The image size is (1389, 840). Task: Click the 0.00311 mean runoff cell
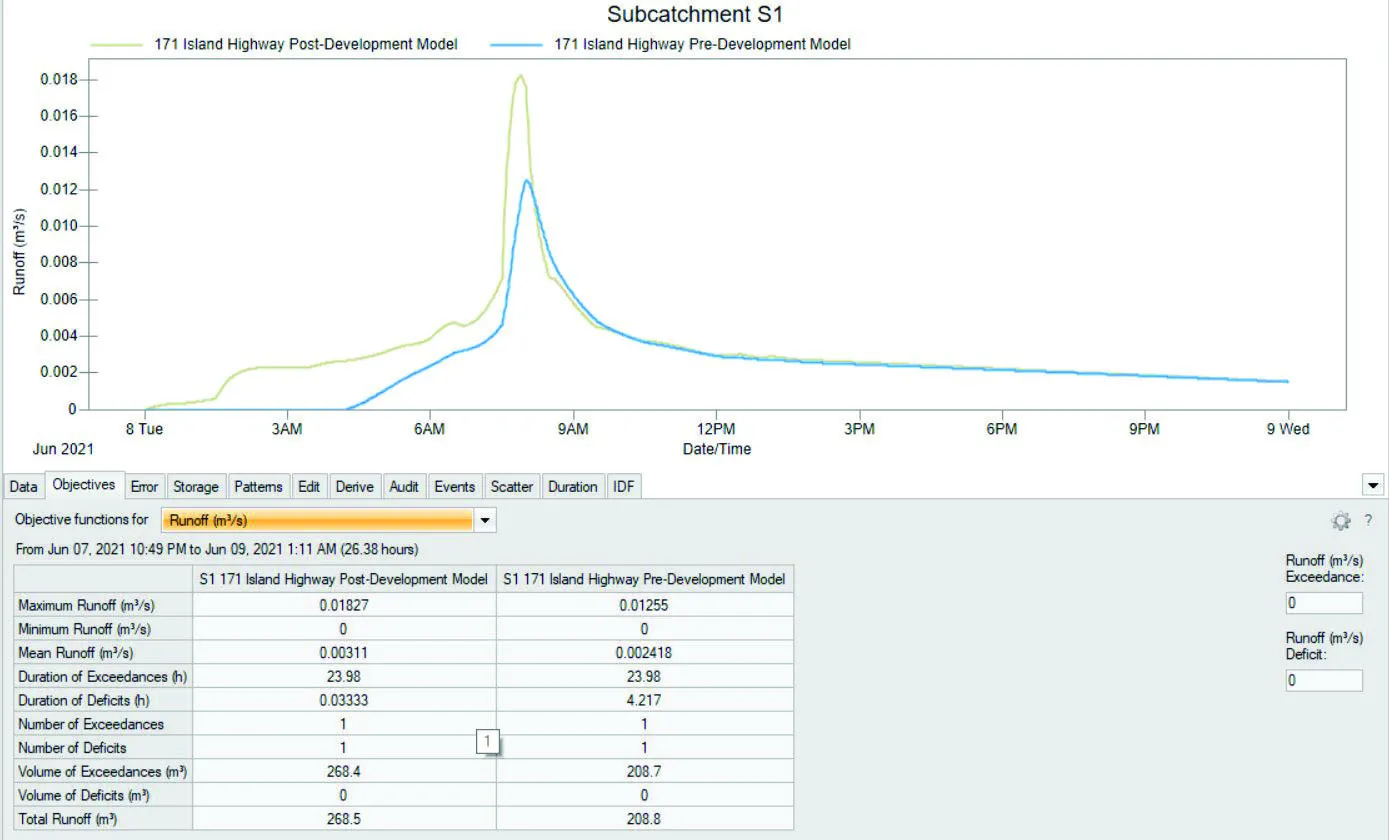click(x=343, y=653)
